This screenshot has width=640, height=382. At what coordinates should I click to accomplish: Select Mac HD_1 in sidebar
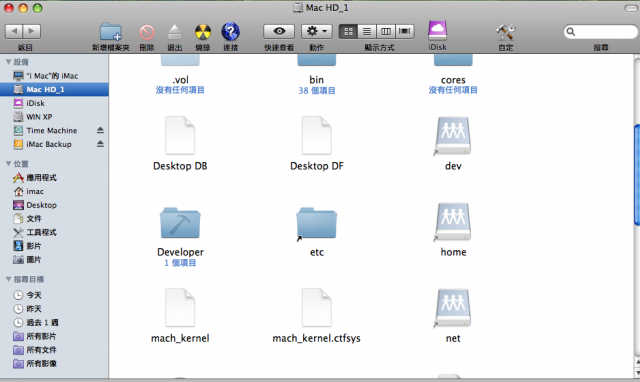click(x=54, y=89)
